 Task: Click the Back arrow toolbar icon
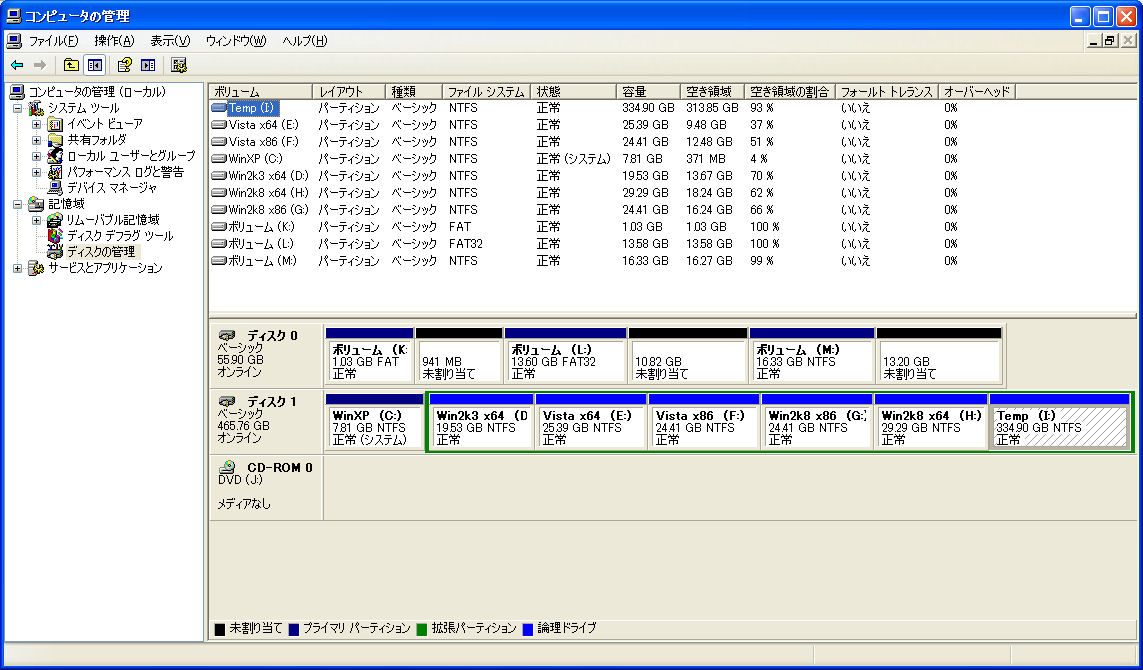(17, 65)
